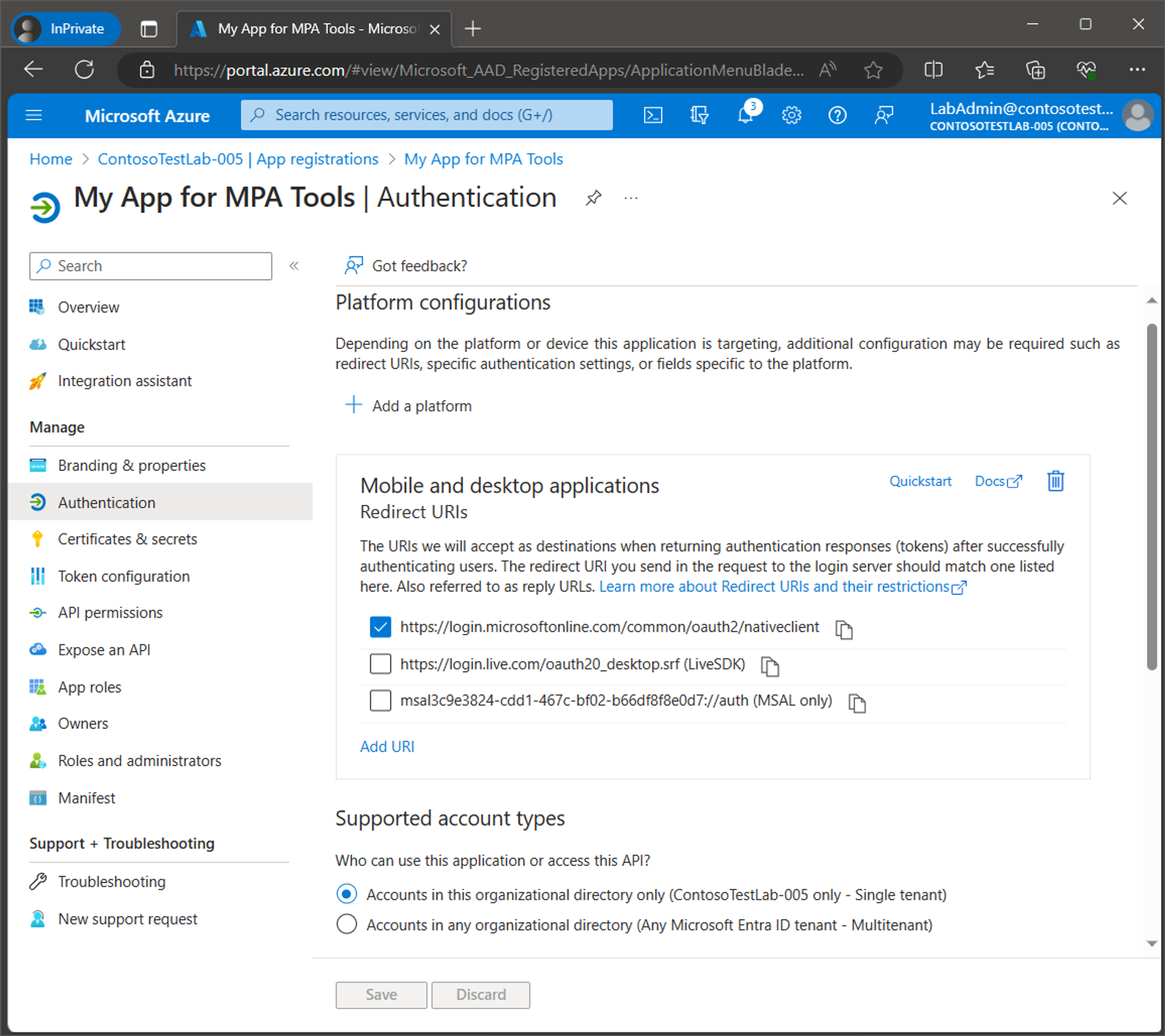
Task: Check the msal auth MSAL only checkbox
Action: click(x=380, y=700)
